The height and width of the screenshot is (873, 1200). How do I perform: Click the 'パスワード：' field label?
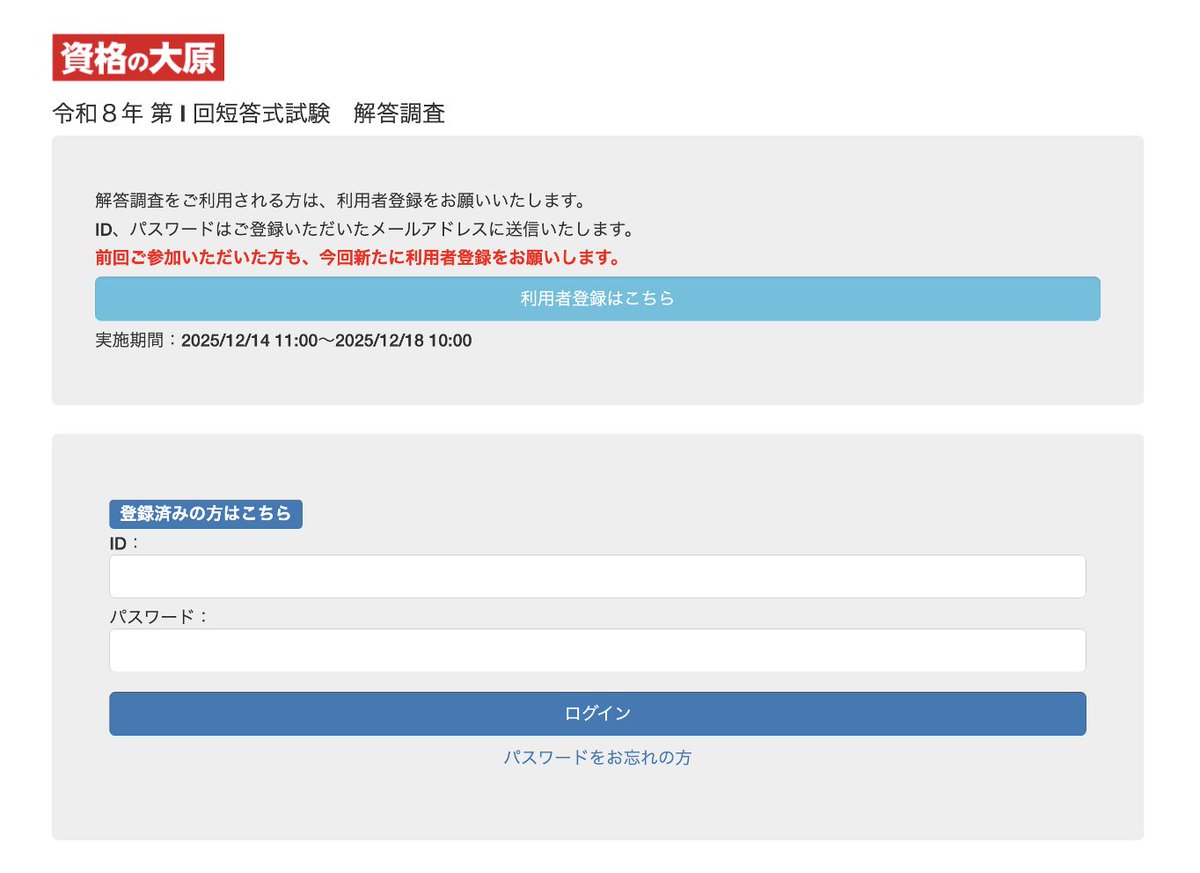(x=159, y=616)
